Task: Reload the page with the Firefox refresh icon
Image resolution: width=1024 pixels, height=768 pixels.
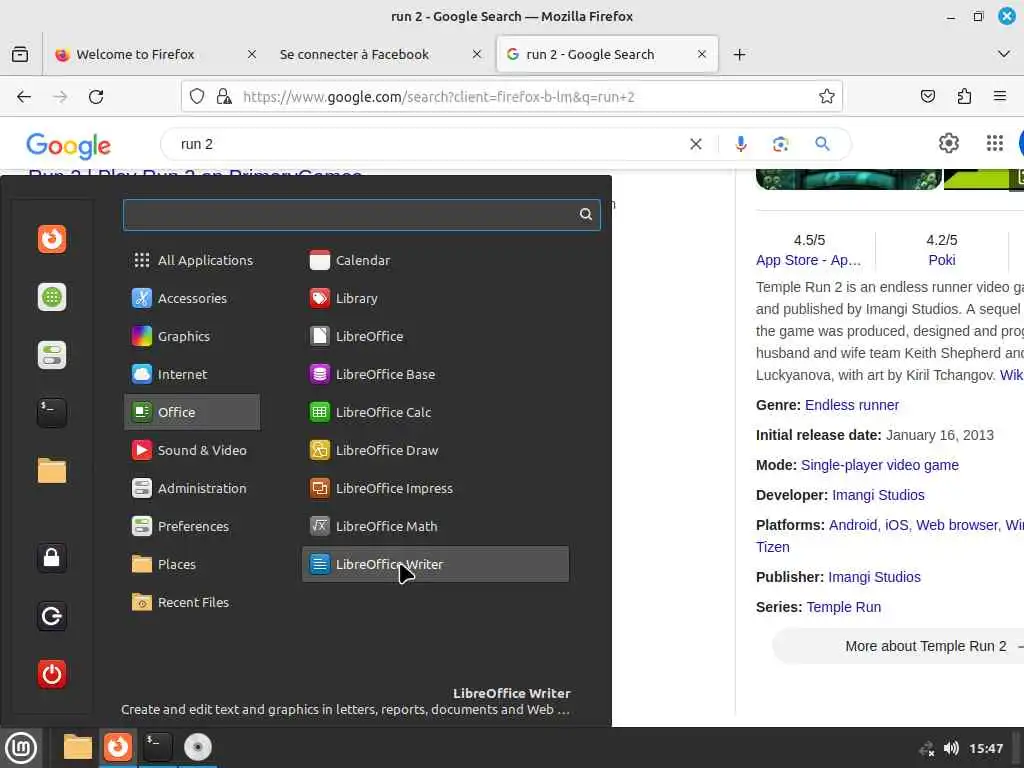Action: 96,97
